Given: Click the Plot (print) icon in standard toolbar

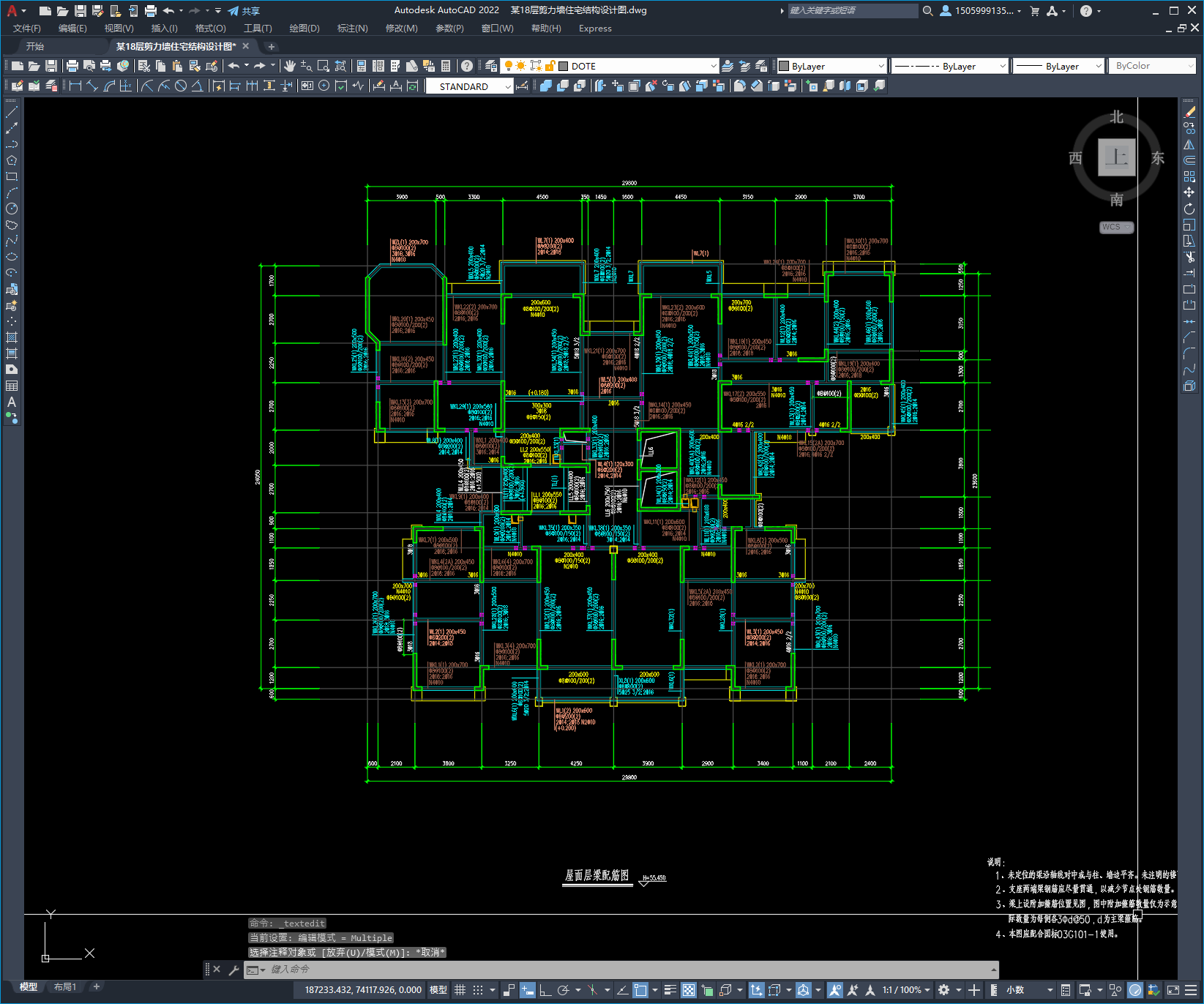Looking at the screenshot, I should point(72,66).
